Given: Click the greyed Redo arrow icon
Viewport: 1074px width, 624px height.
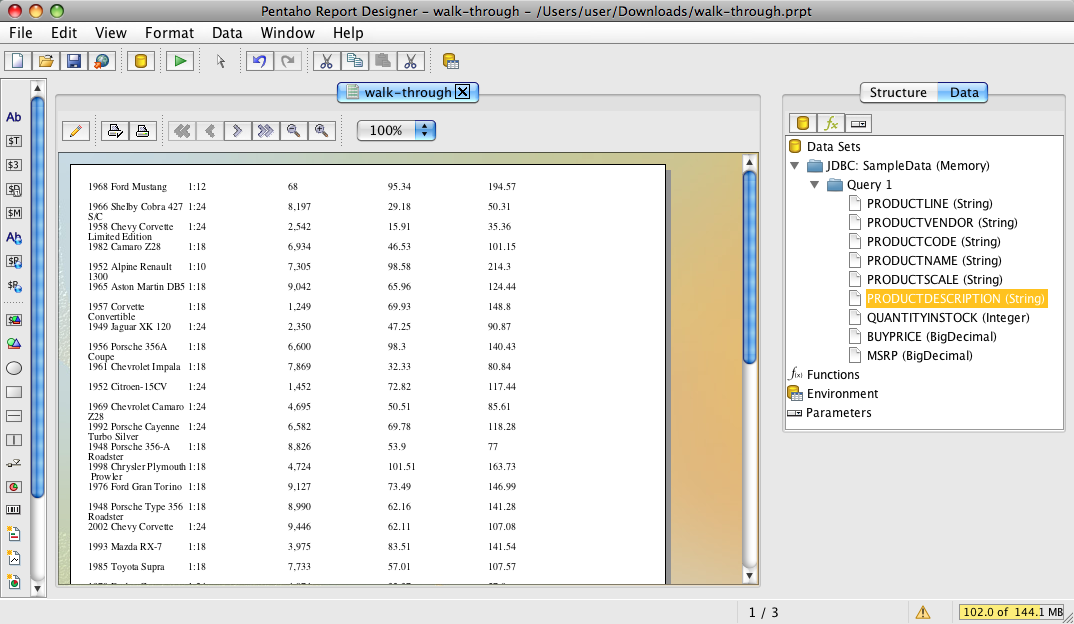Looking at the screenshot, I should 288,61.
